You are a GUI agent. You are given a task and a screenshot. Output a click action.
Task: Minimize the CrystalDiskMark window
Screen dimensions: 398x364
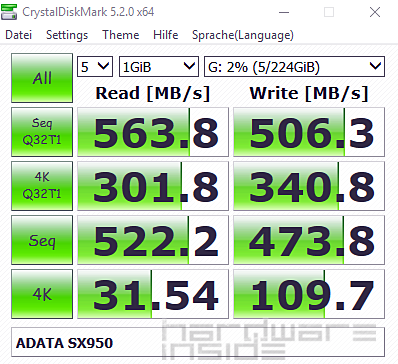284,12
